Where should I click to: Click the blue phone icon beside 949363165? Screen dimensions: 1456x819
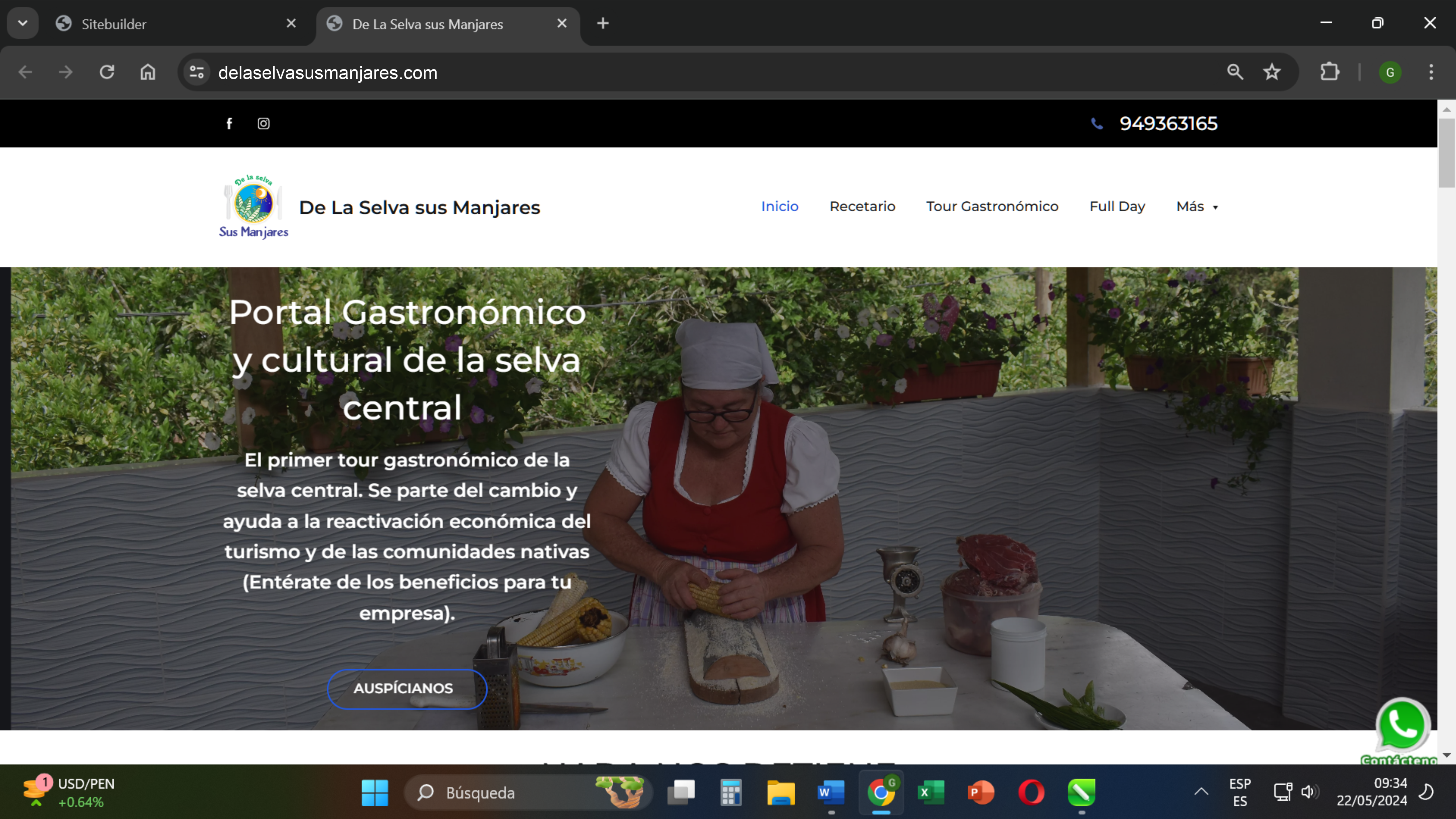click(x=1097, y=123)
